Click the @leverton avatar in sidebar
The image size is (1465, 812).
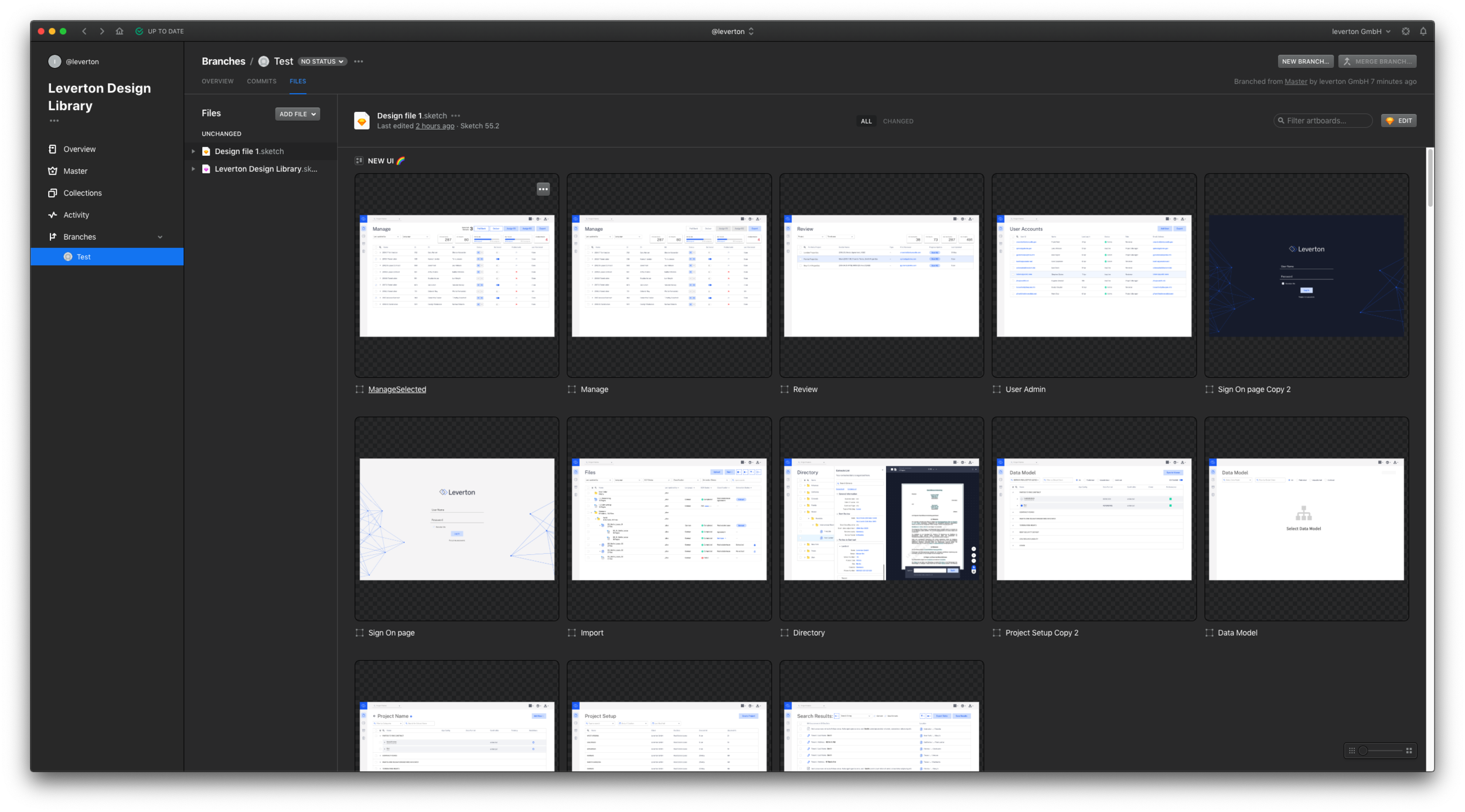click(x=54, y=62)
